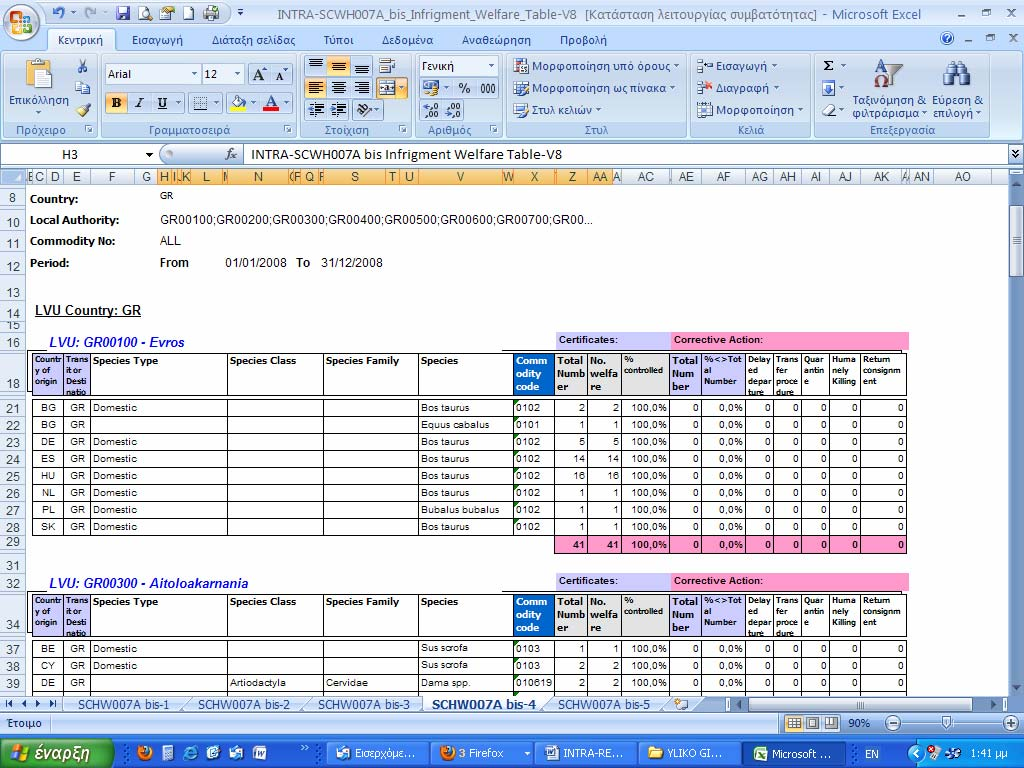This screenshot has width=1024, height=768.
Task: Click the Increase Indent icon
Action: (338, 109)
